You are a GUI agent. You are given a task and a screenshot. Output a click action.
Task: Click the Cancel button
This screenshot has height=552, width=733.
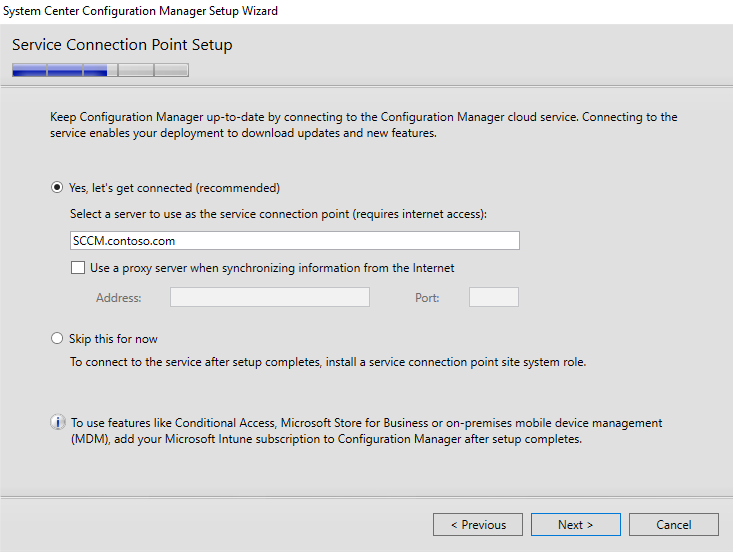point(674,525)
